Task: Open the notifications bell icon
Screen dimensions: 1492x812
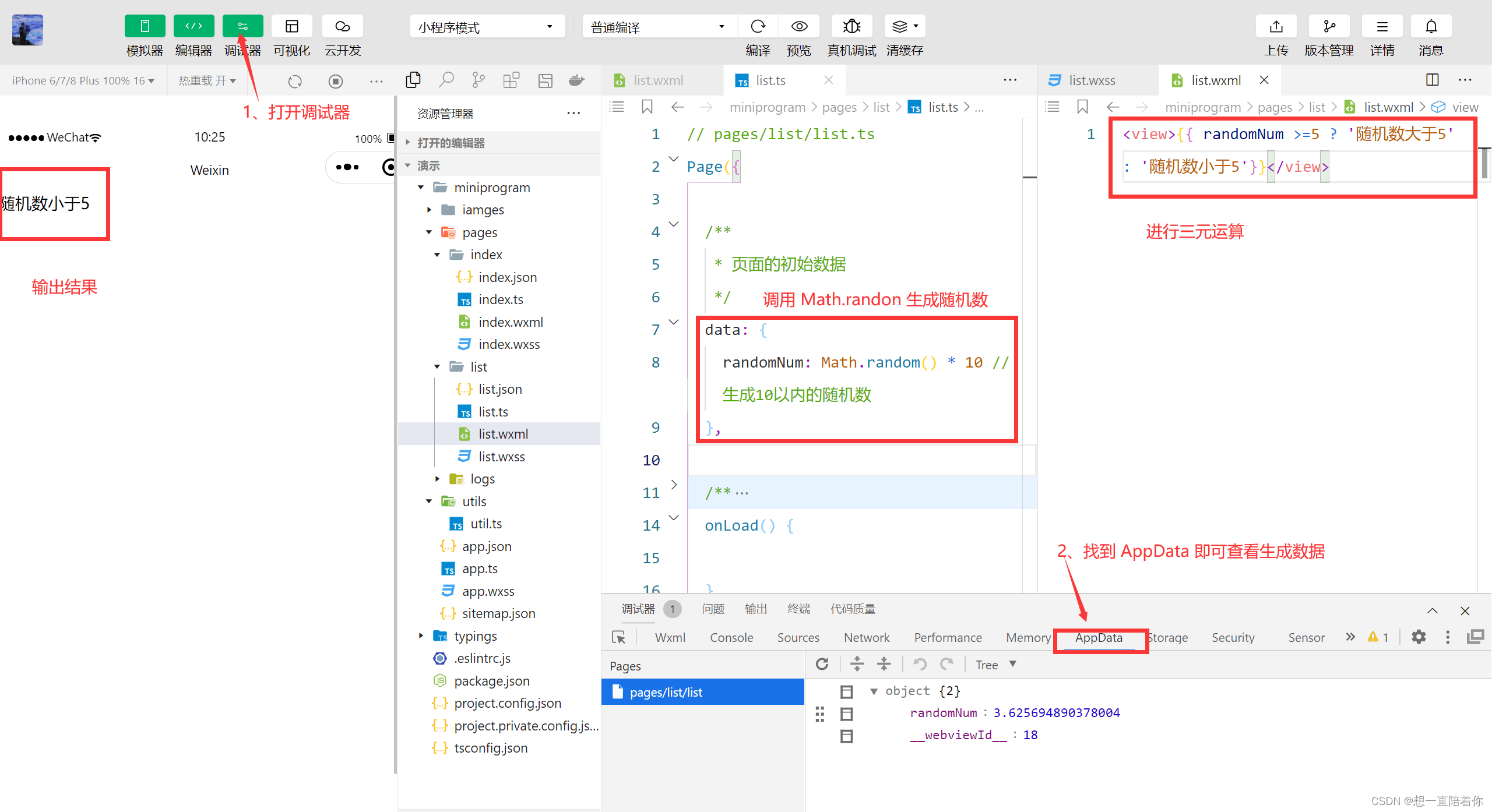Action: [x=1431, y=26]
